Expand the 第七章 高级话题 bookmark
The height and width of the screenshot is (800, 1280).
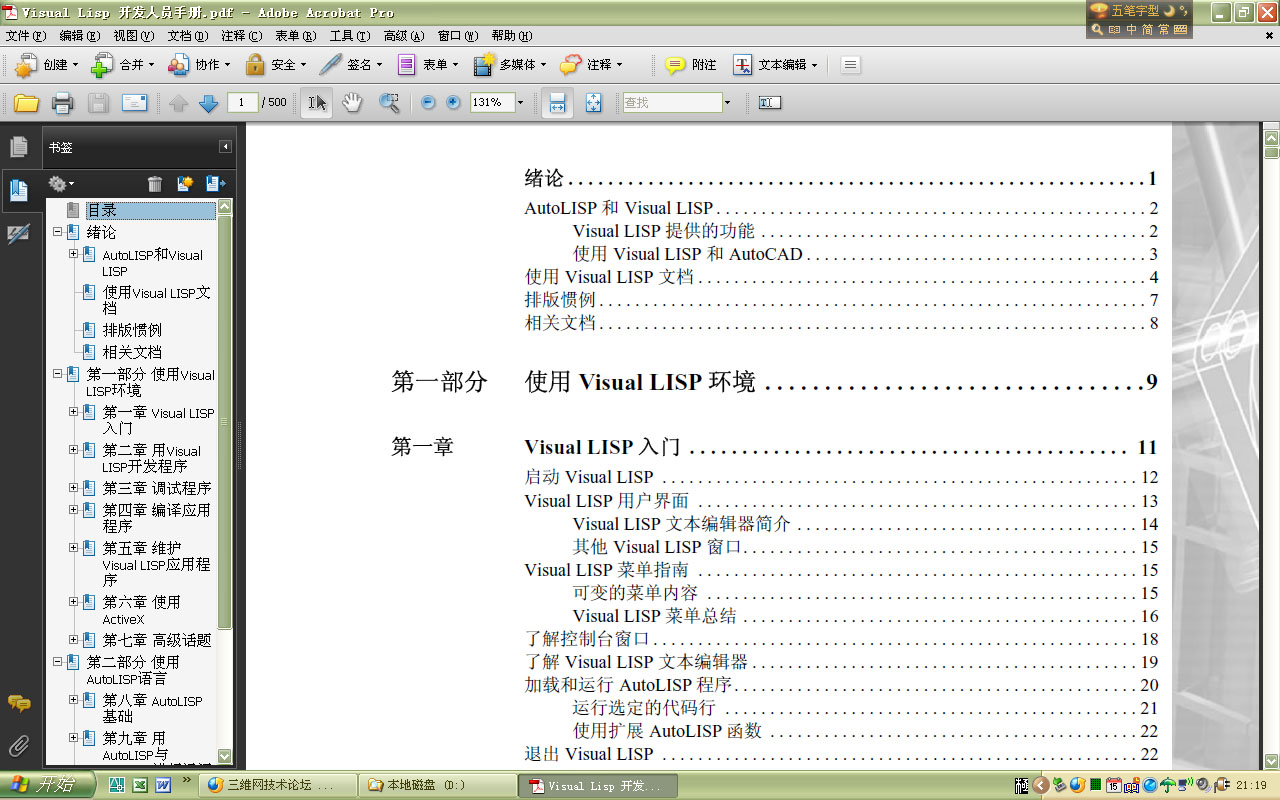[74, 639]
